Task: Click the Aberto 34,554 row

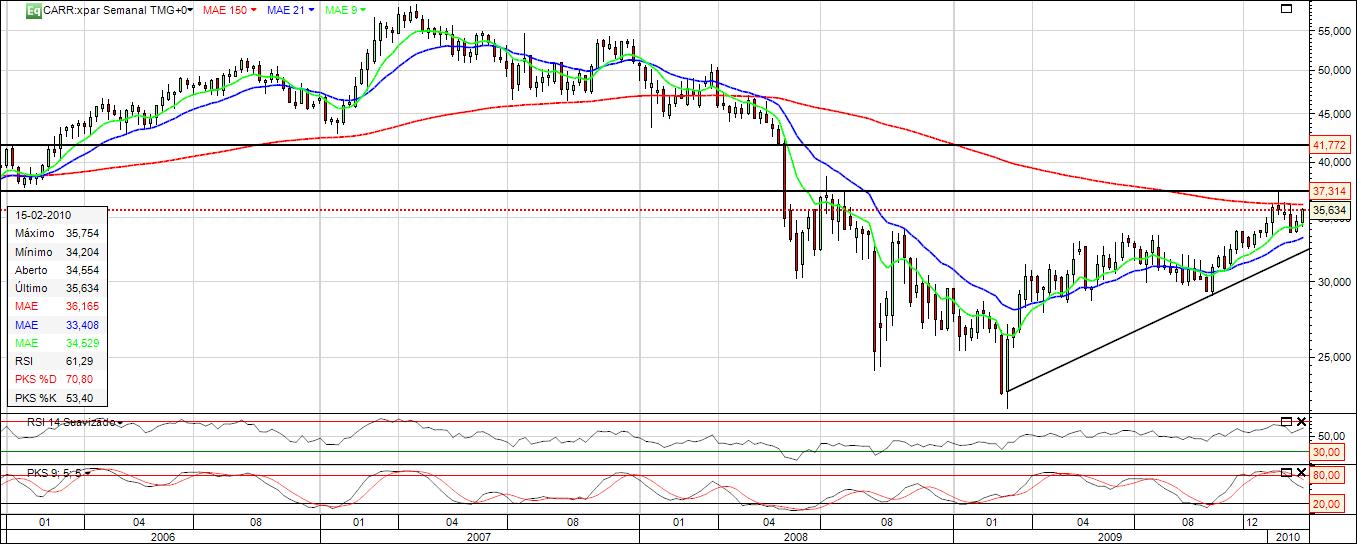Action: click(x=57, y=270)
